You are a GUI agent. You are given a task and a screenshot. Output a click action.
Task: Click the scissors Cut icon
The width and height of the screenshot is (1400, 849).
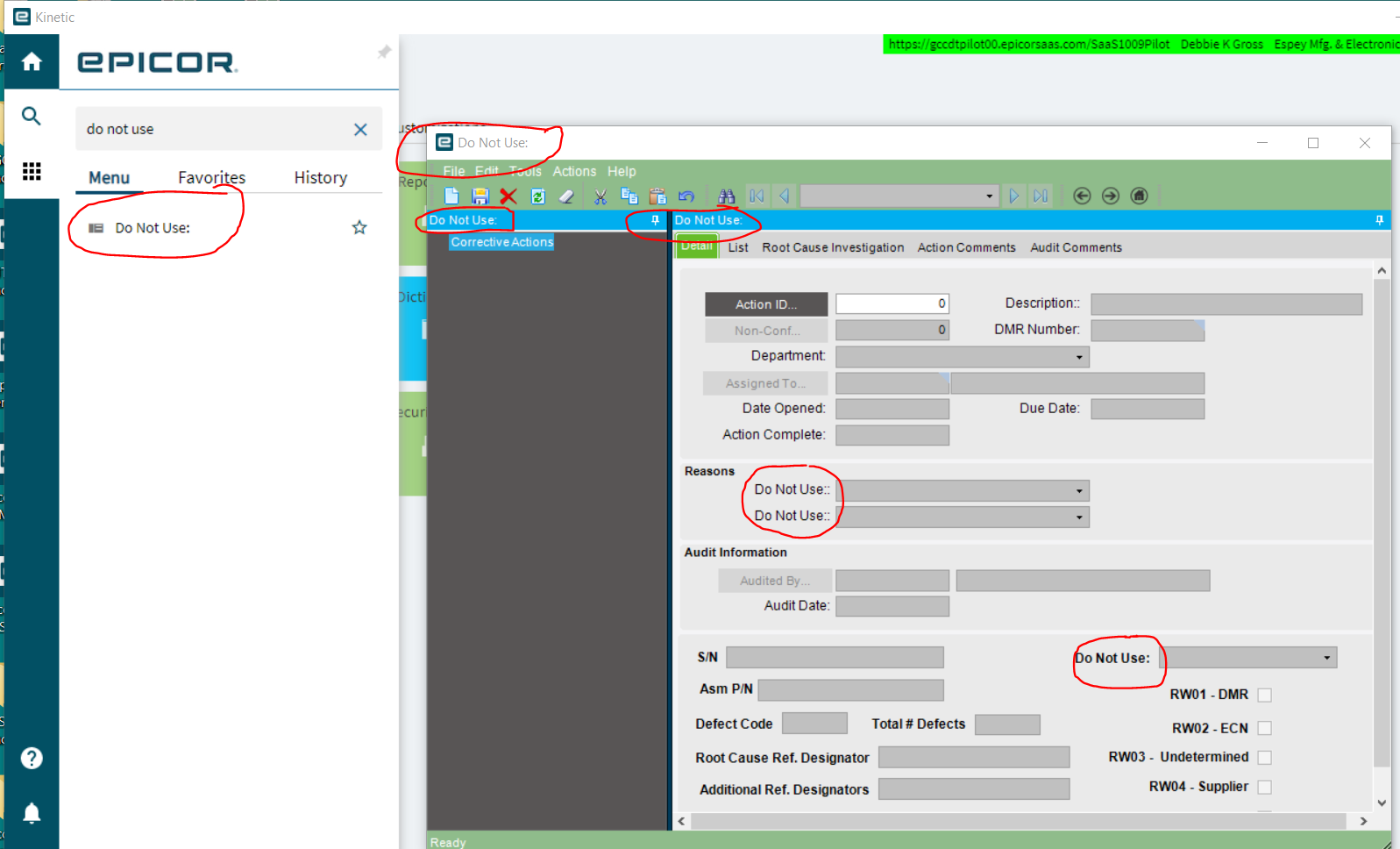pyautogui.click(x=601, y=196)
